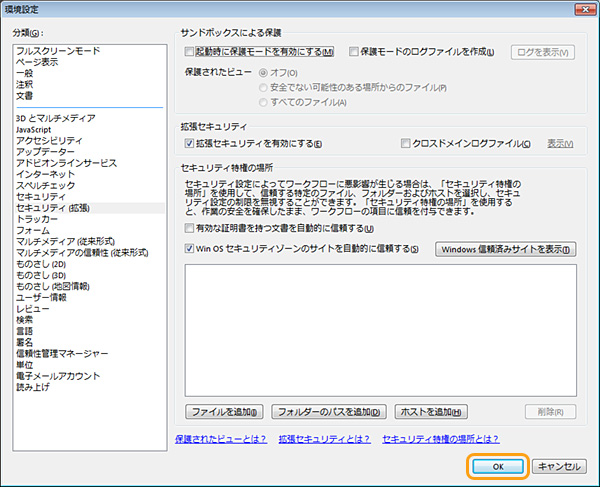Screen dimensions: 600x497
Task: Toggle 保護モードのログファイルを作成 checkbox
Action: click(x=354, y=51)
